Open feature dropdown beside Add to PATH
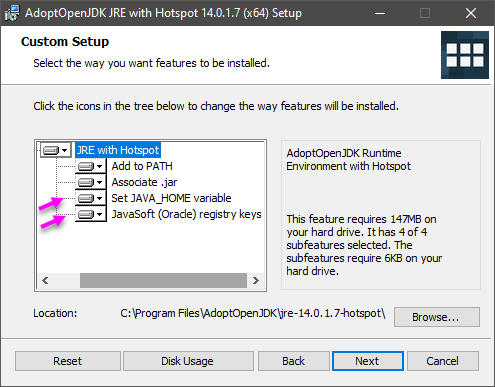Image resolution: width=495 pixels, height=387 pixels. point(91,166)
